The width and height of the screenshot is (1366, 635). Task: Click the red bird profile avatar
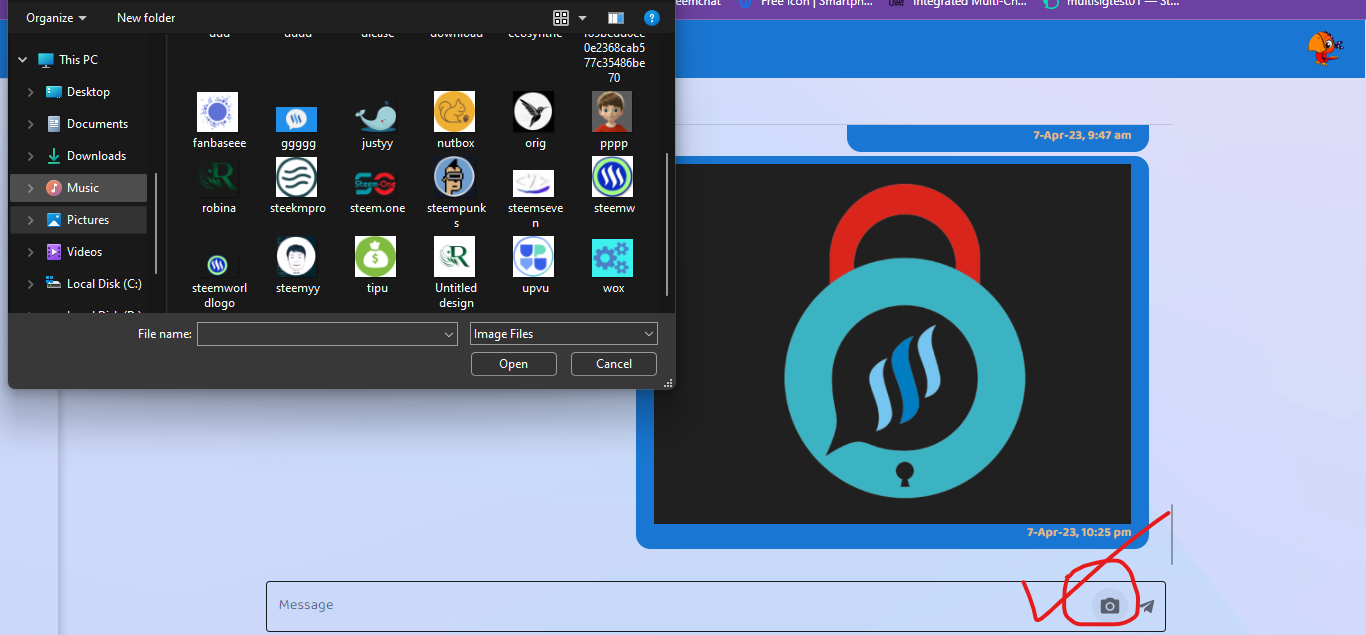[1325, 48]
